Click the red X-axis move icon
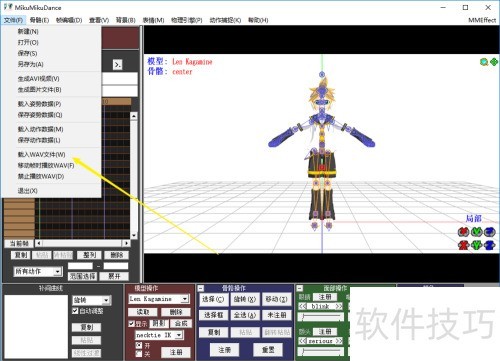Screen dimensions: 500x361 [463, 245]
